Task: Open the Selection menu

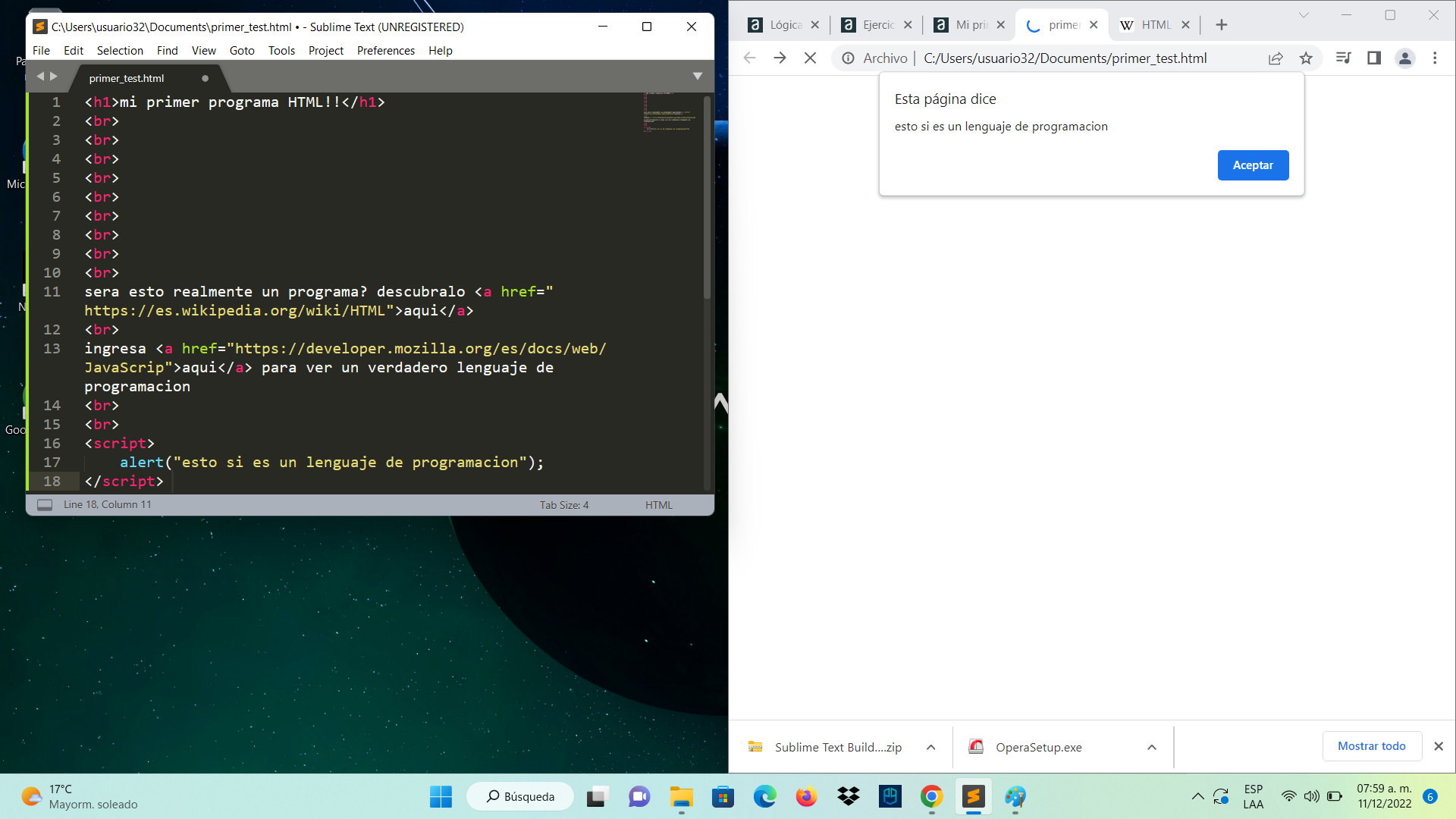Action: (120, 51)
